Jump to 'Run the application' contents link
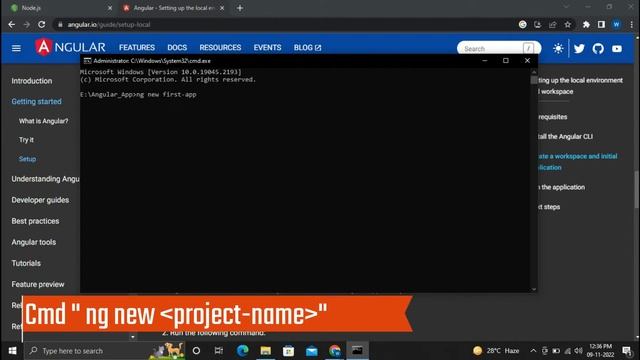This screenshot has height=360, width=640. pos(562,187)
